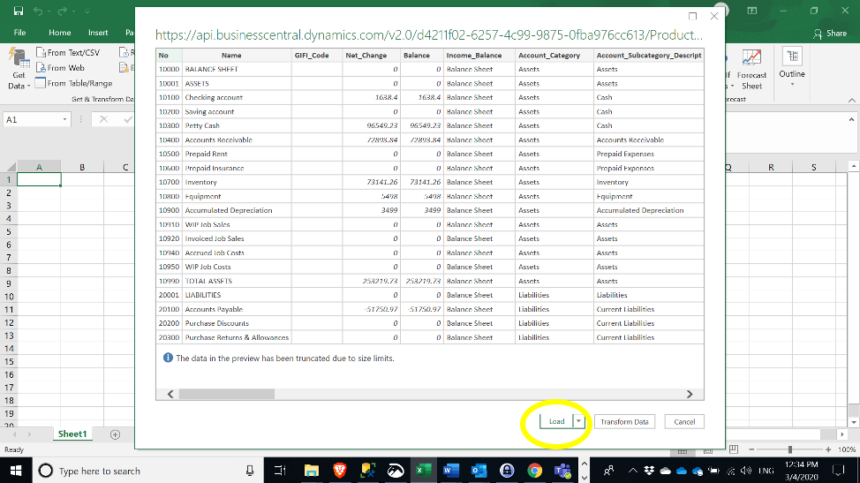The image size is (860, 483).
Task: Open the Name Box dropdown arrow
Action: tap(65, 120)
